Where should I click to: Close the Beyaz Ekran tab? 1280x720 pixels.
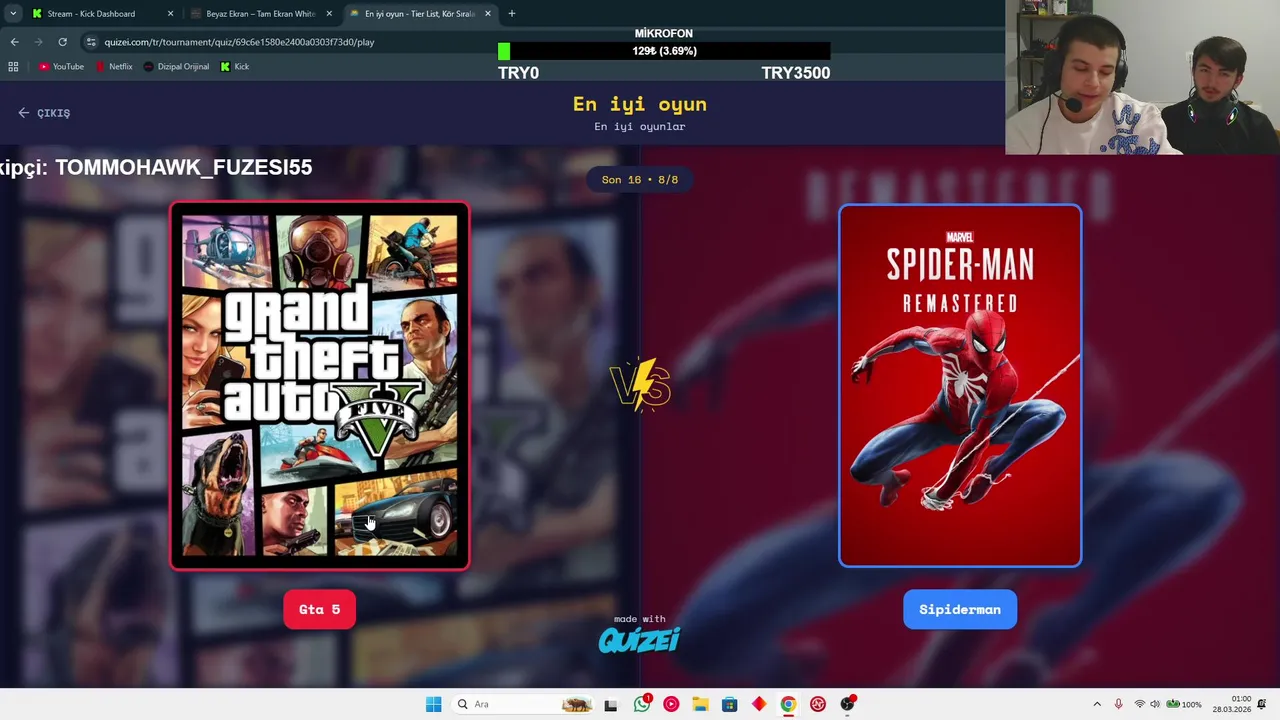pyautogui.click(x=329, y=14)
